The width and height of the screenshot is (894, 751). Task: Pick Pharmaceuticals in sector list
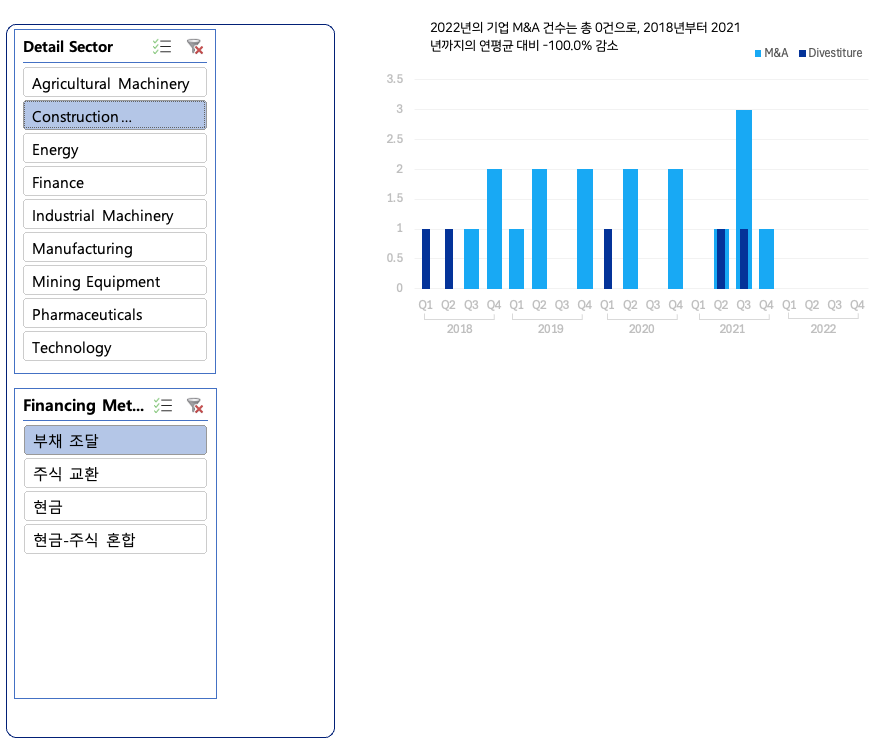coord(115,314)
